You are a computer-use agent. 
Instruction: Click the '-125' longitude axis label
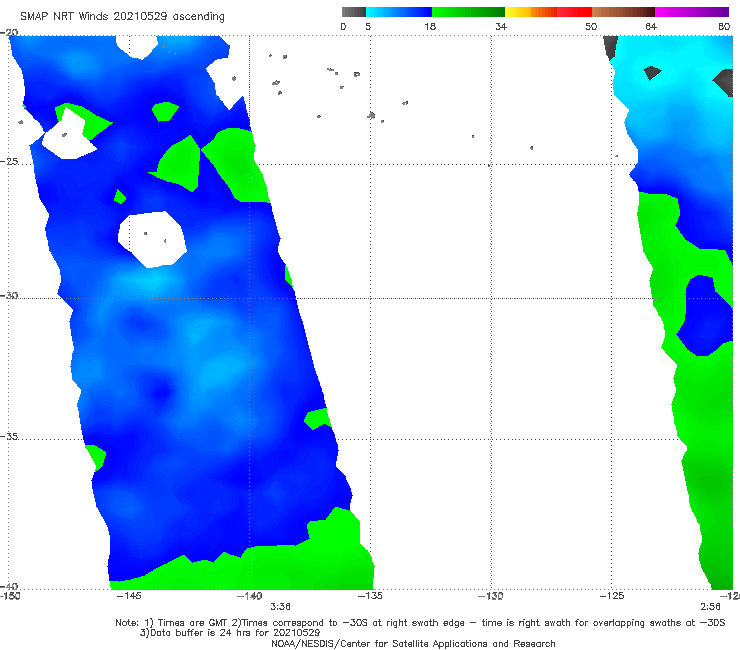coord(612,596)
